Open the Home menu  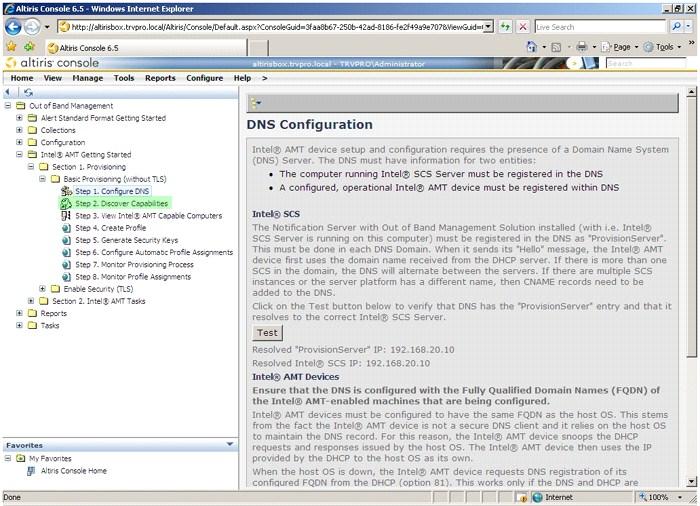22,78
